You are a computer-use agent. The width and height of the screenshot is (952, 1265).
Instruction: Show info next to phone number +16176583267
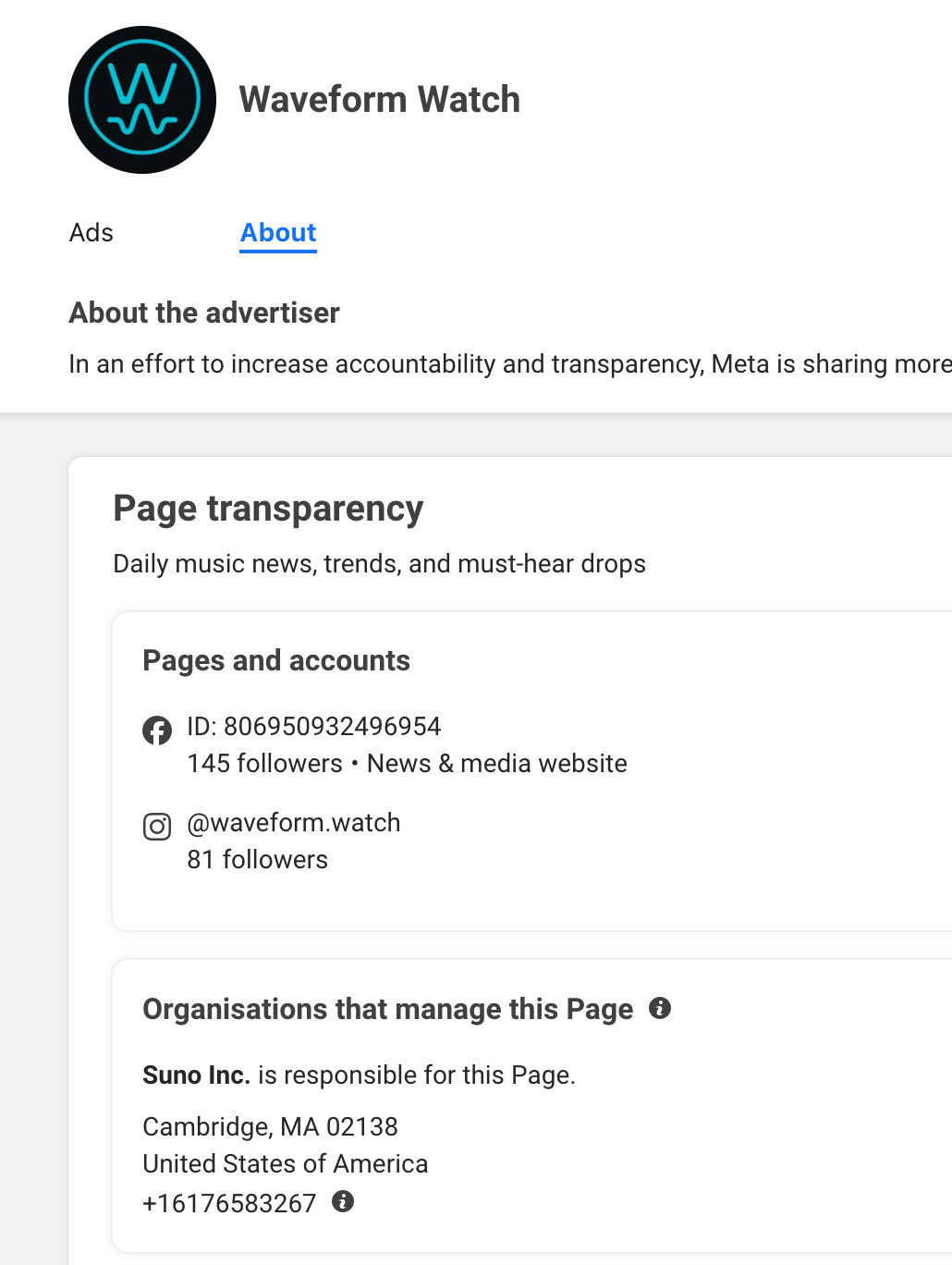click(343, 1201)
